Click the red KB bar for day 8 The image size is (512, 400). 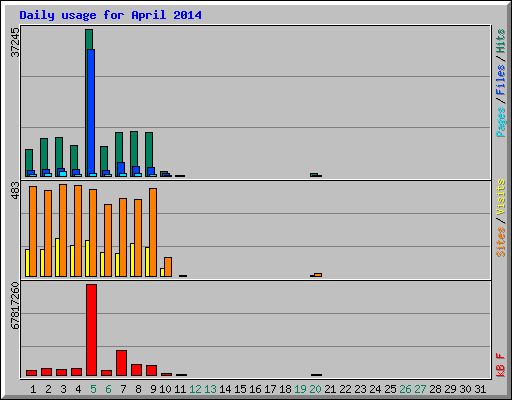136,370
